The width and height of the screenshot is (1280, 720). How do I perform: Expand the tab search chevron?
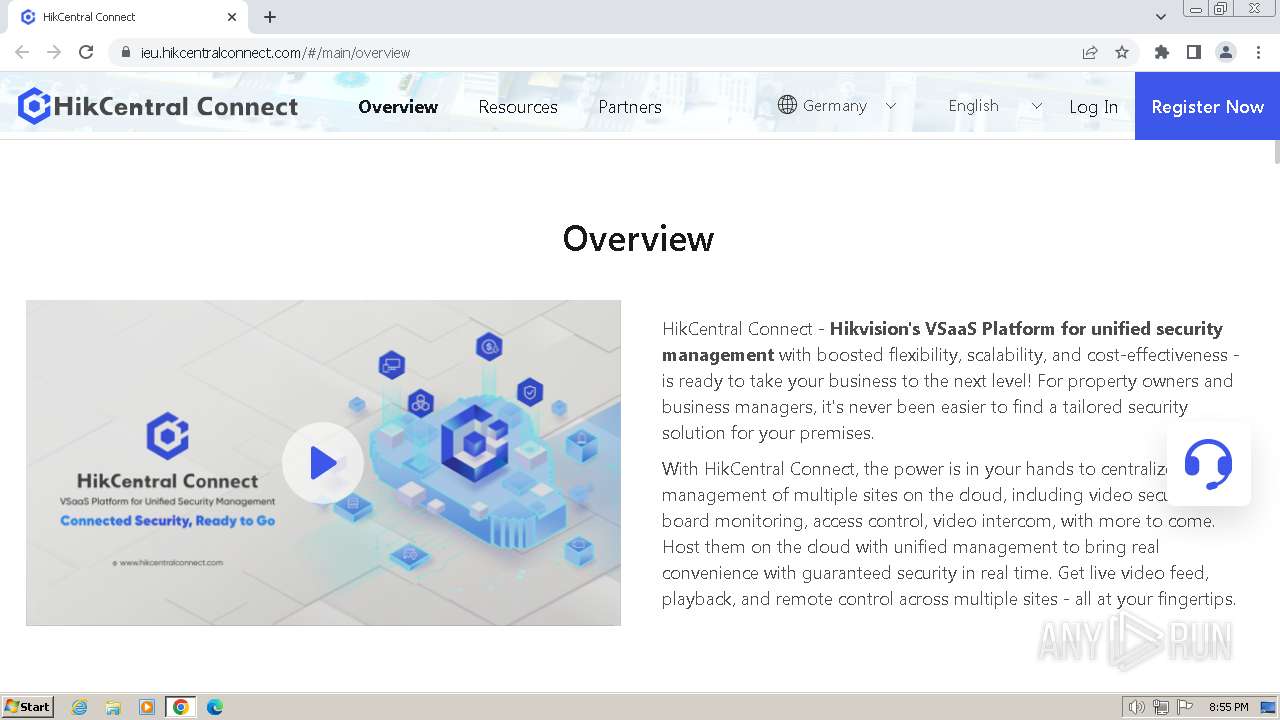(x=1161, y=17)
